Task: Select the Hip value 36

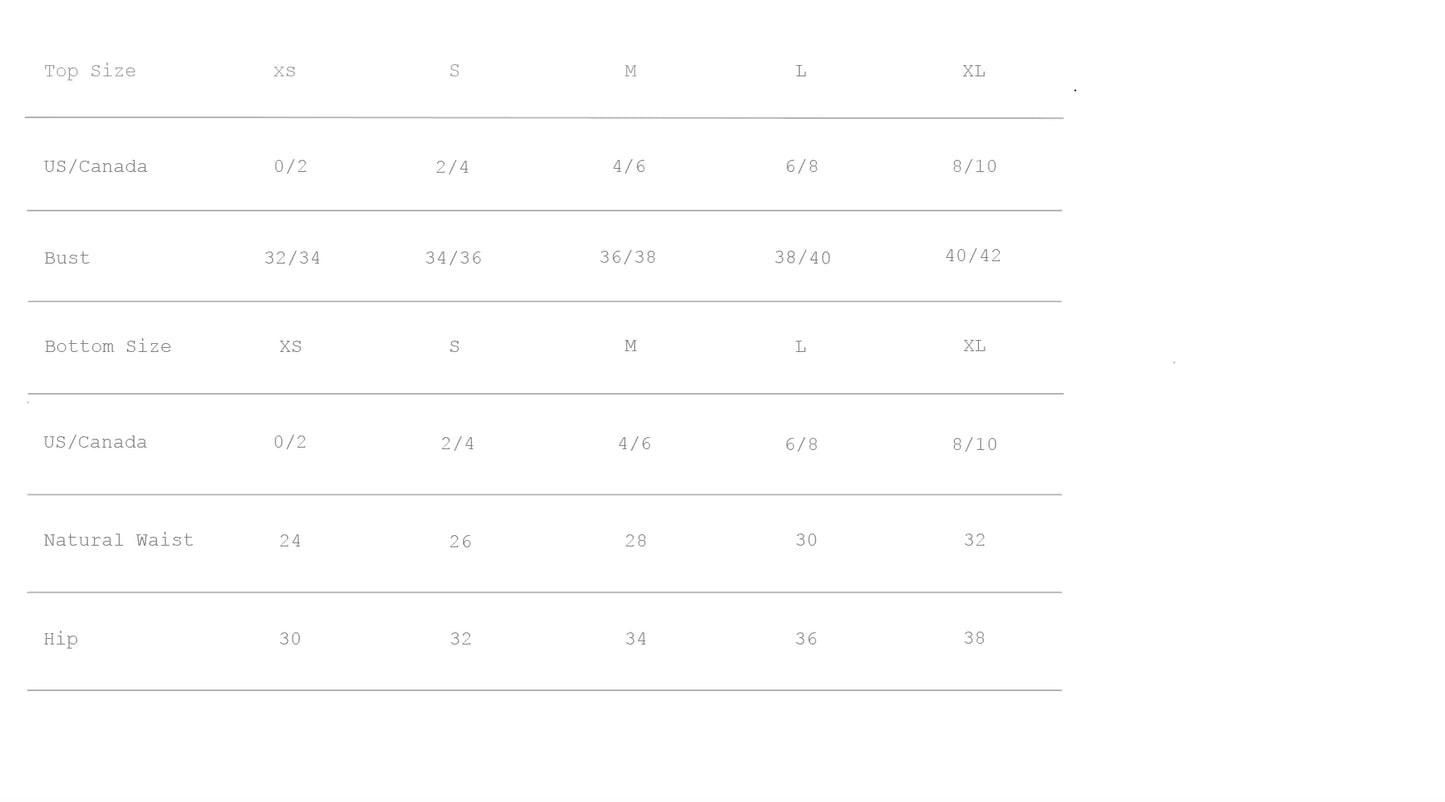Action: pyautogui.click(x=806, y=639)
